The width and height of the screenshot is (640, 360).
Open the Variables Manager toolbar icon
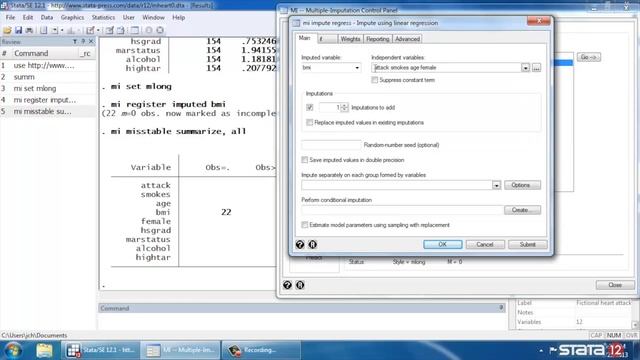point(134,30)
